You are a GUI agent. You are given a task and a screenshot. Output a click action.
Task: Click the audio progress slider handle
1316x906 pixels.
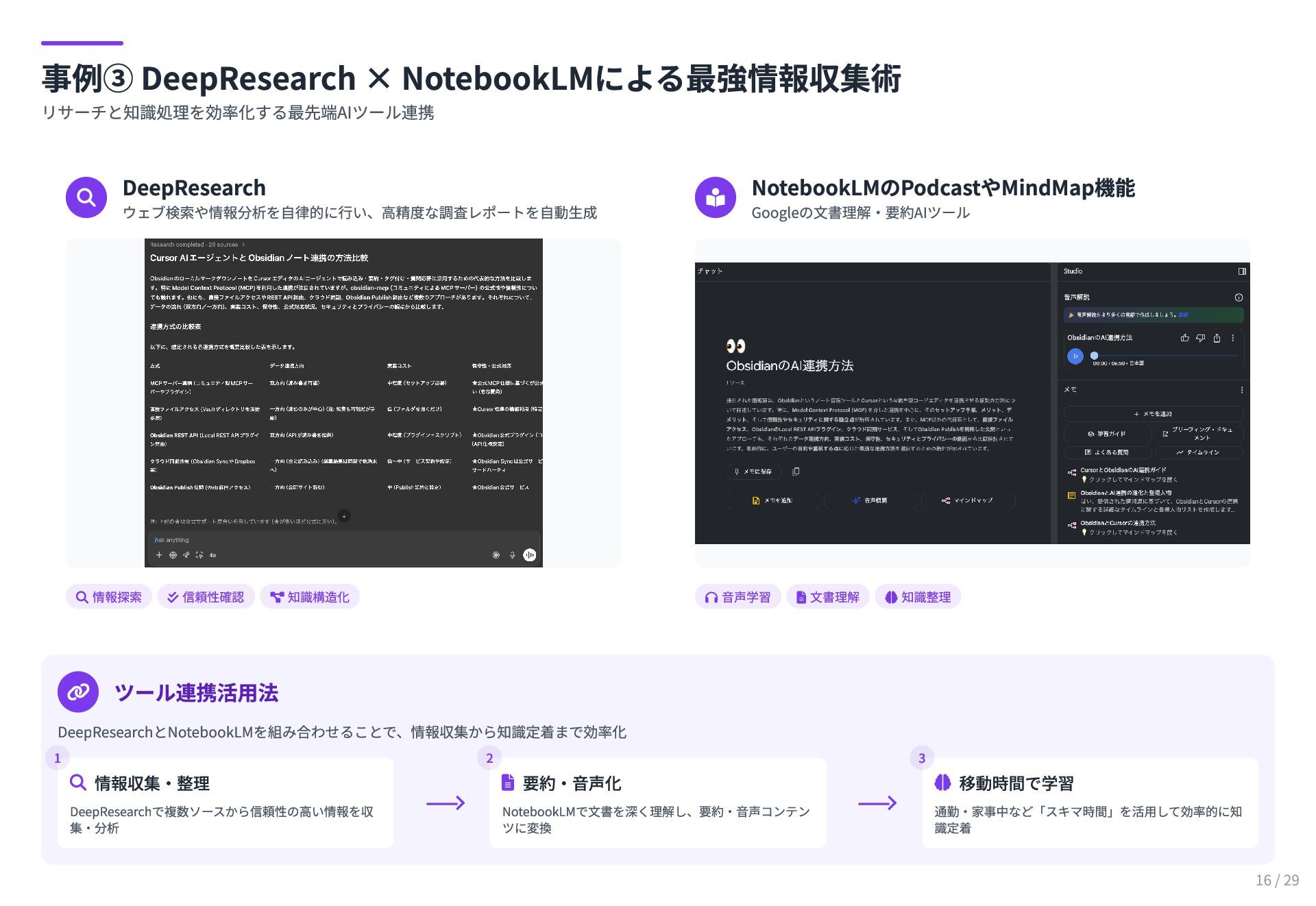(x=1095, y=356)
